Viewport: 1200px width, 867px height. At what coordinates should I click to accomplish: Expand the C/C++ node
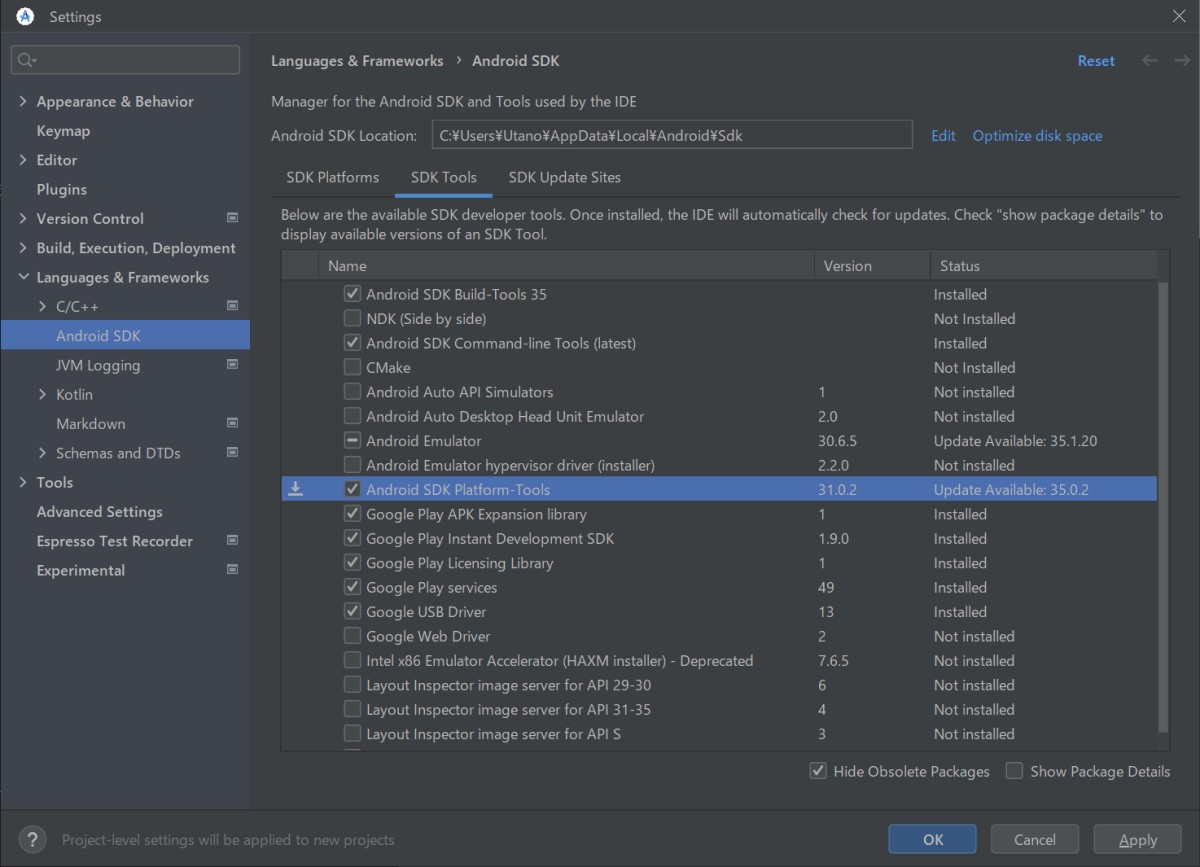pyautogui.click(x=42, y=306)
